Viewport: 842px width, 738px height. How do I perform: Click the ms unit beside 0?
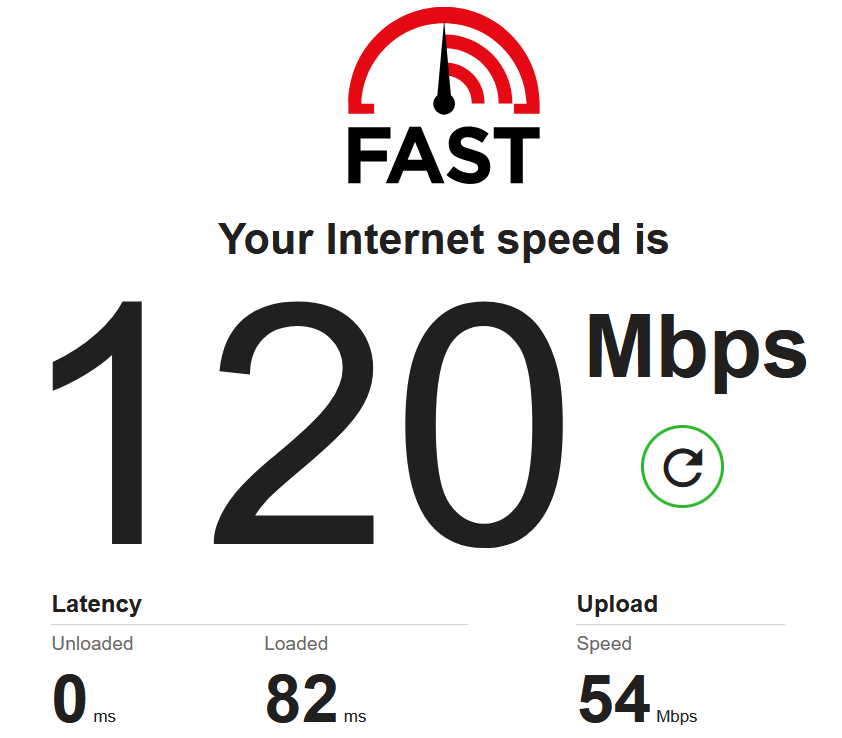pos(105,717)
